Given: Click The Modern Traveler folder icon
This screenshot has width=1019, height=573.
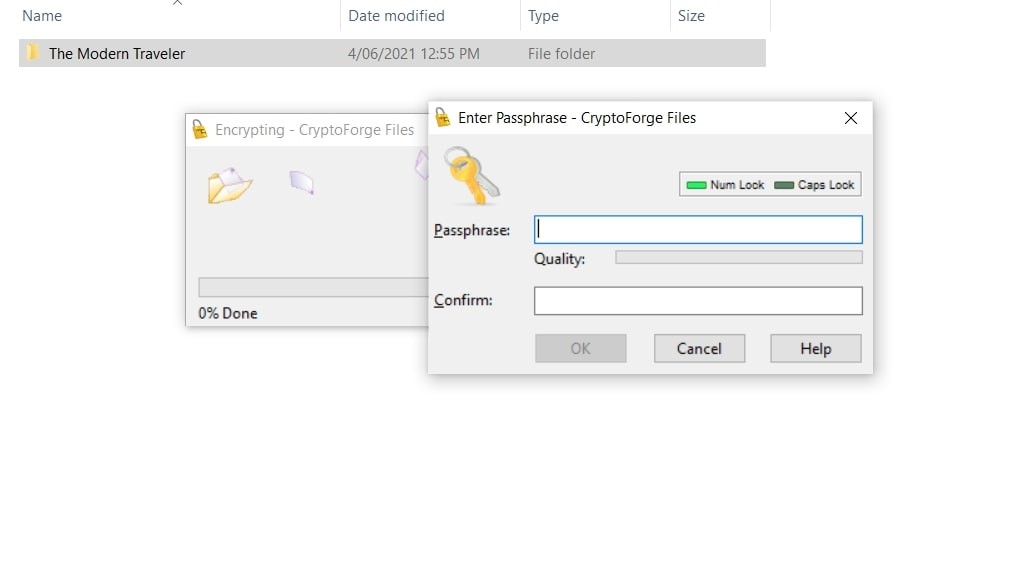Looking at the screenshot, I should click(x=32, y=53).
